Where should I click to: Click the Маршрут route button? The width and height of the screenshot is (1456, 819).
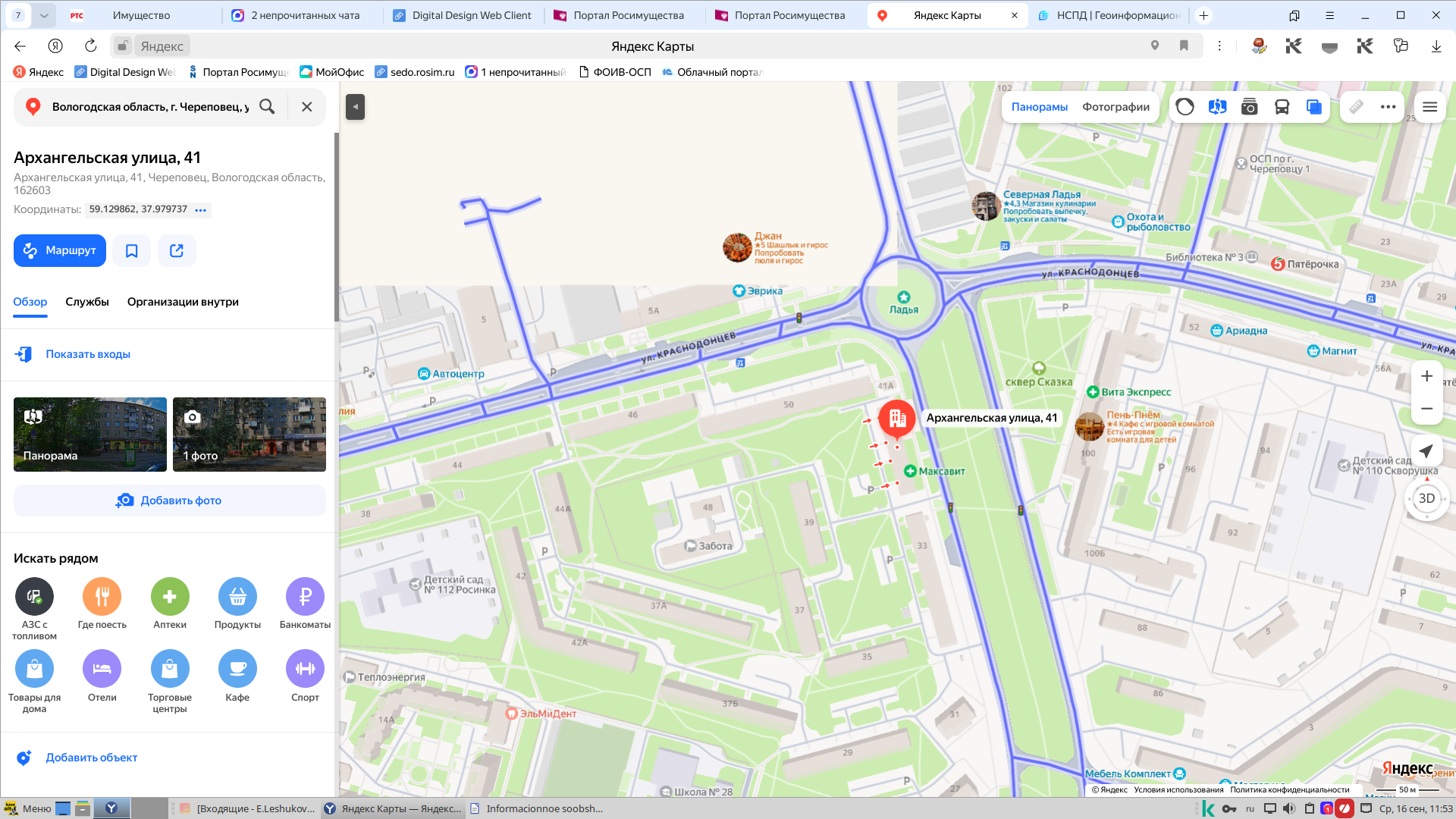point(60,250)
